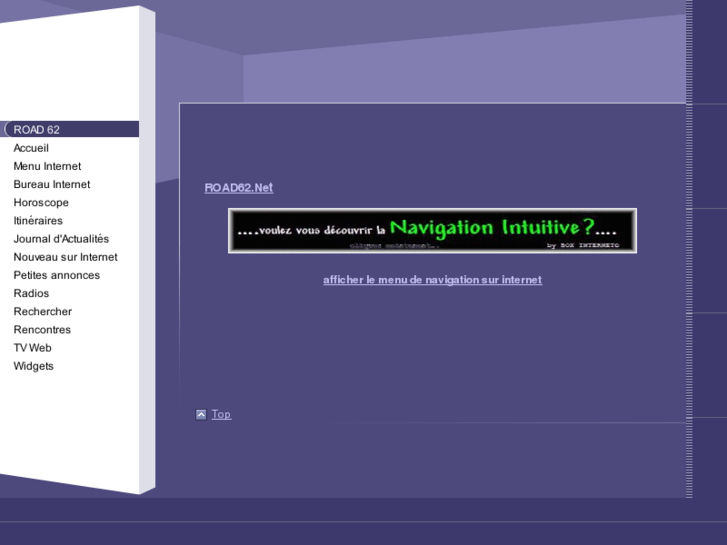
Task: Click the Navigation Intuitive banner image
Action: 432,228
